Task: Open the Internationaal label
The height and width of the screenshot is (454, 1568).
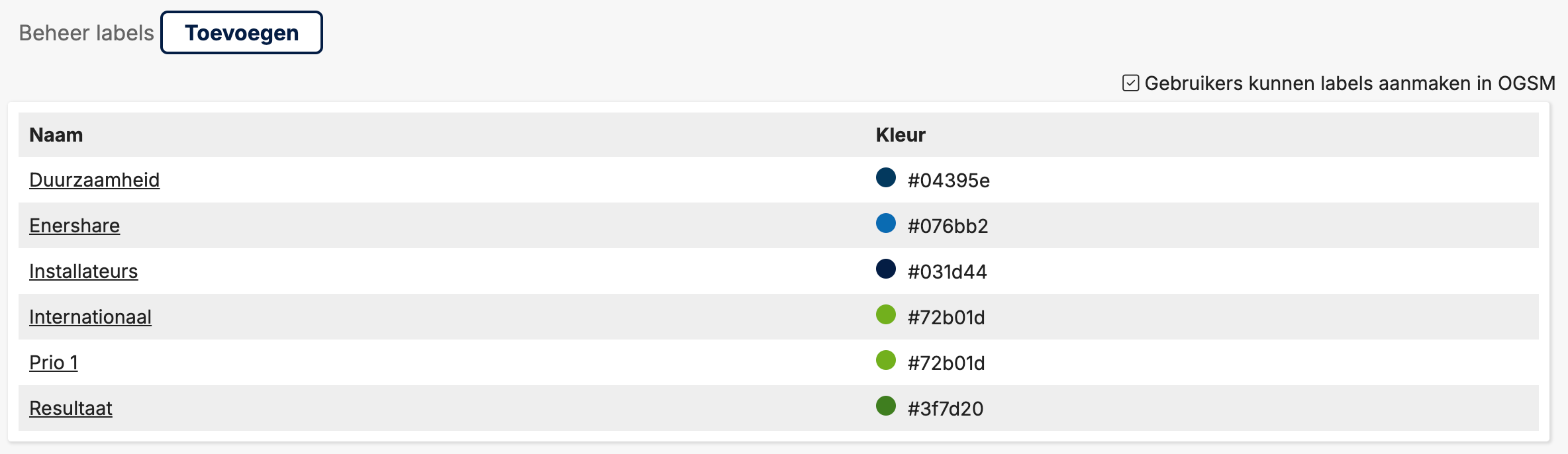Action: pyautogui.click(x=91, y=317)
